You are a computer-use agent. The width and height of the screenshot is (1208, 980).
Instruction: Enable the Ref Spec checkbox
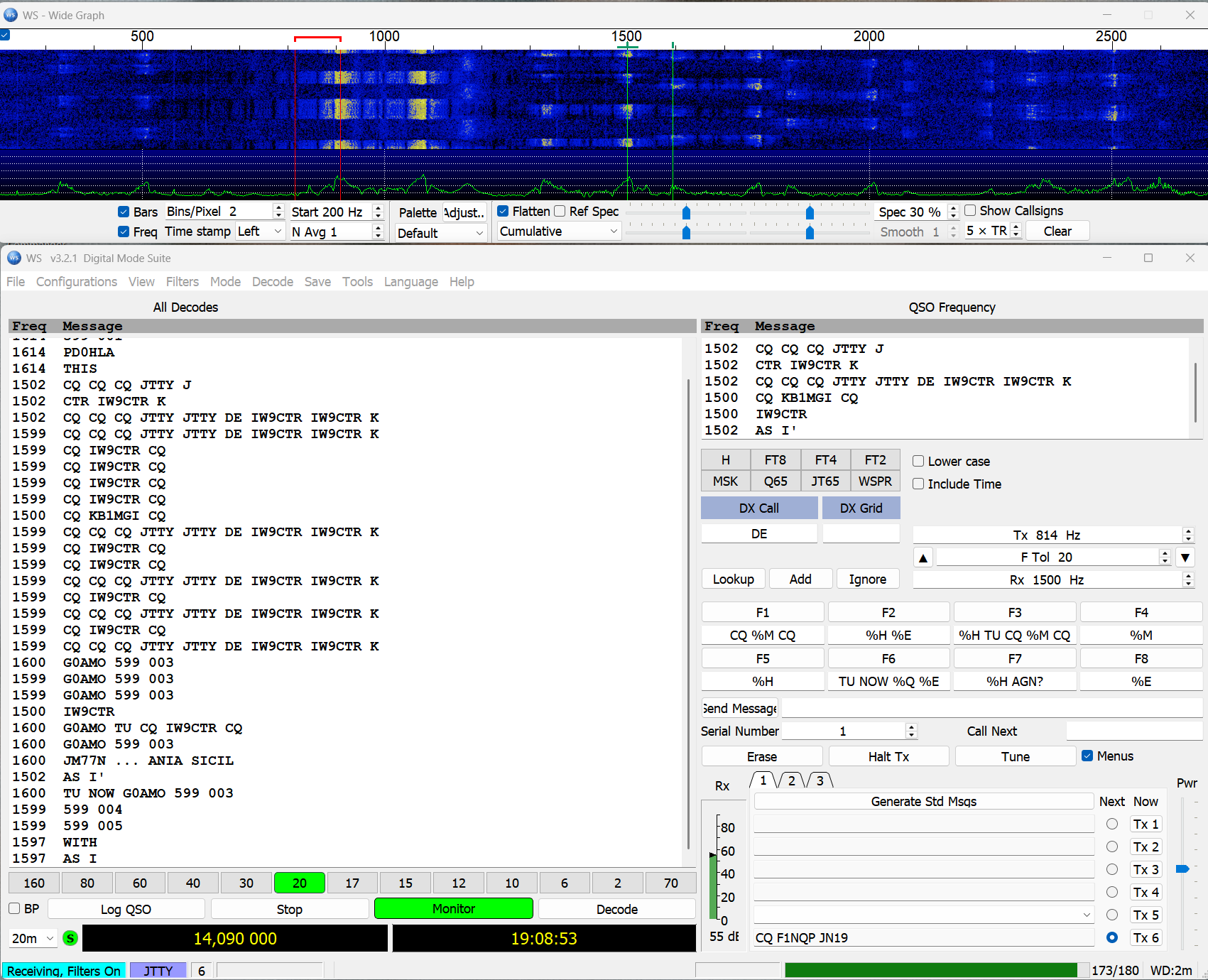[x=560, y=211]
